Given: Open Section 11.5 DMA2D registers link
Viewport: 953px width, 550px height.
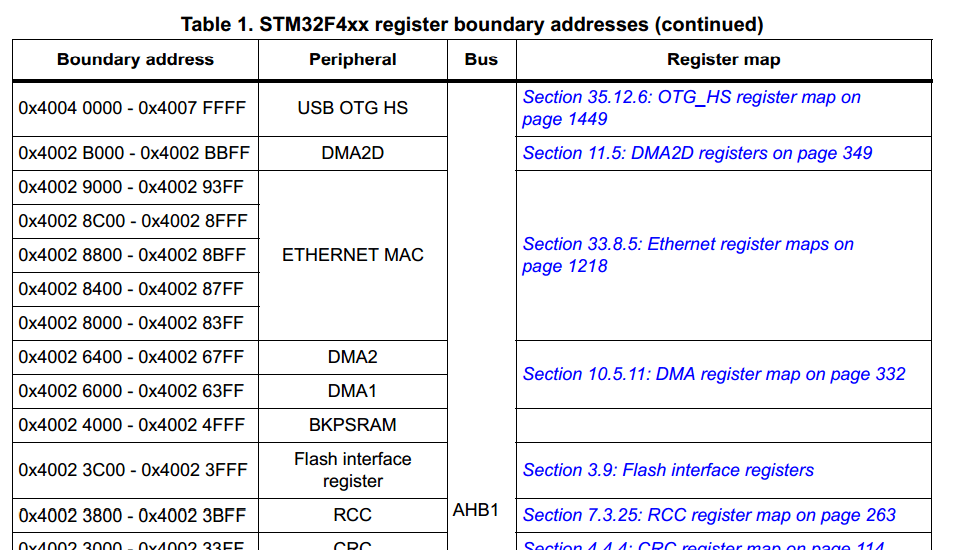Looking at the screenshot, I should coord(697,153).
